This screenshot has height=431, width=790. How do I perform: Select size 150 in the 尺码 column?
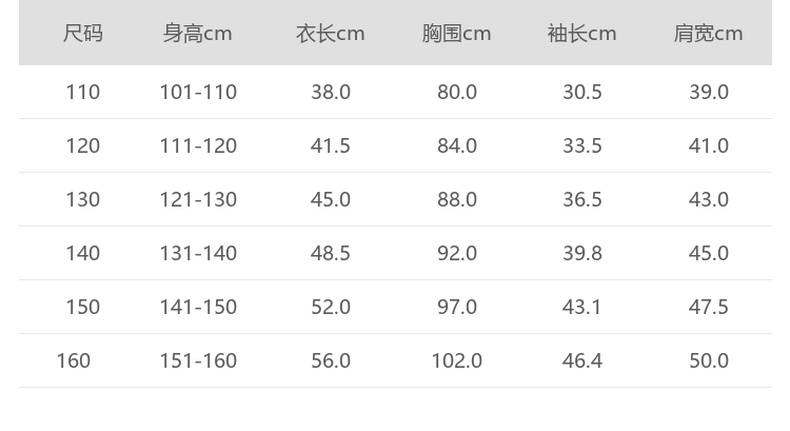(x=83, y=307)
